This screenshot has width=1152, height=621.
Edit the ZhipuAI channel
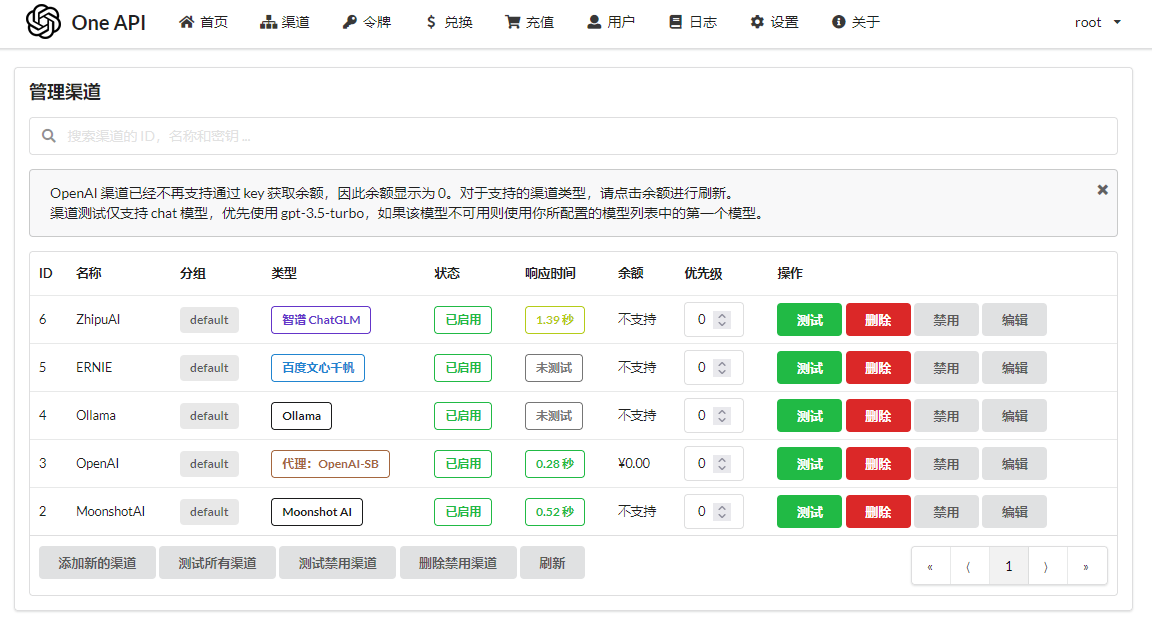[x=1015, y=320]
